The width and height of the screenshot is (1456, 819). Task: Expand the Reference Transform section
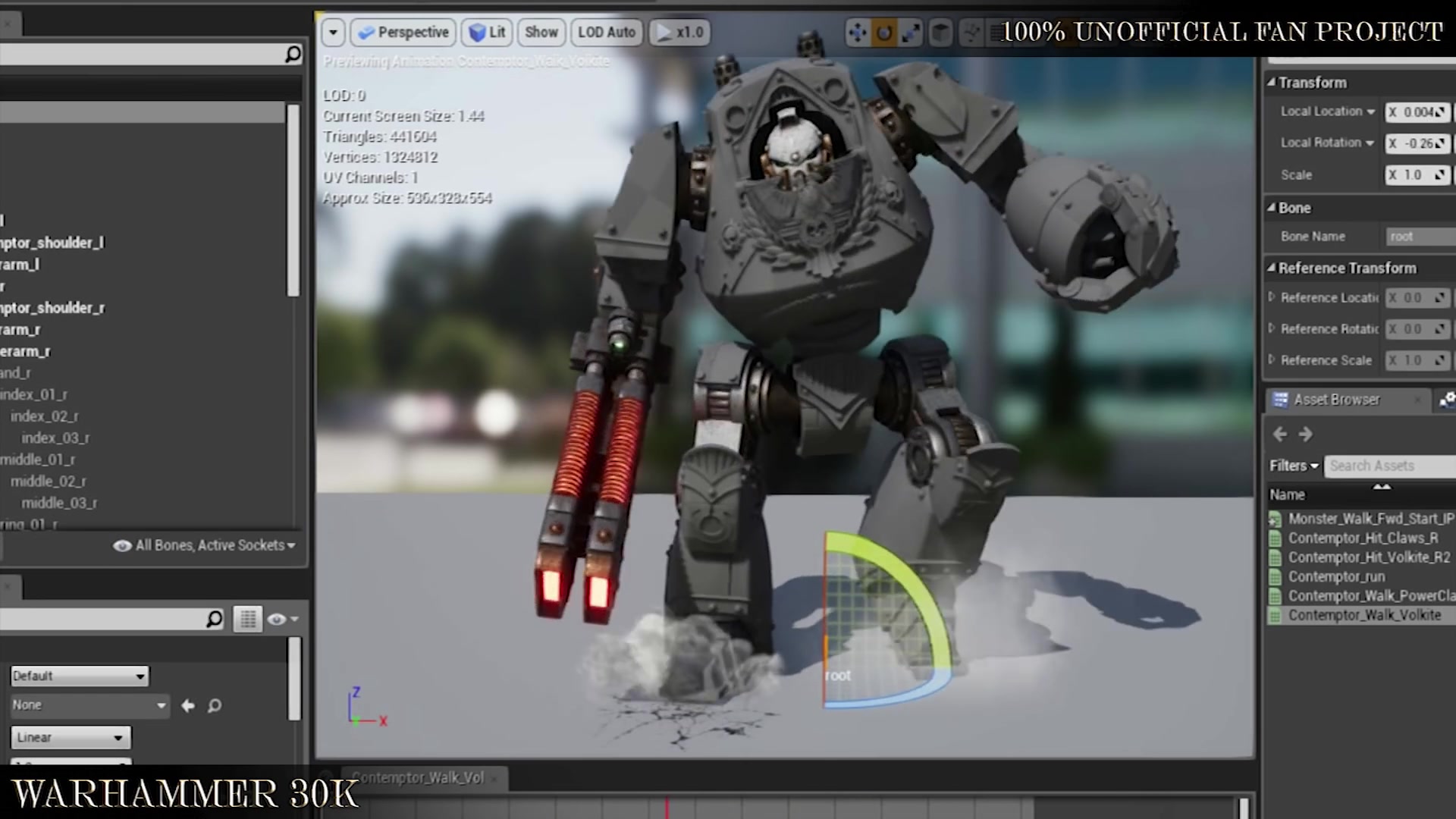[1274, 268]
